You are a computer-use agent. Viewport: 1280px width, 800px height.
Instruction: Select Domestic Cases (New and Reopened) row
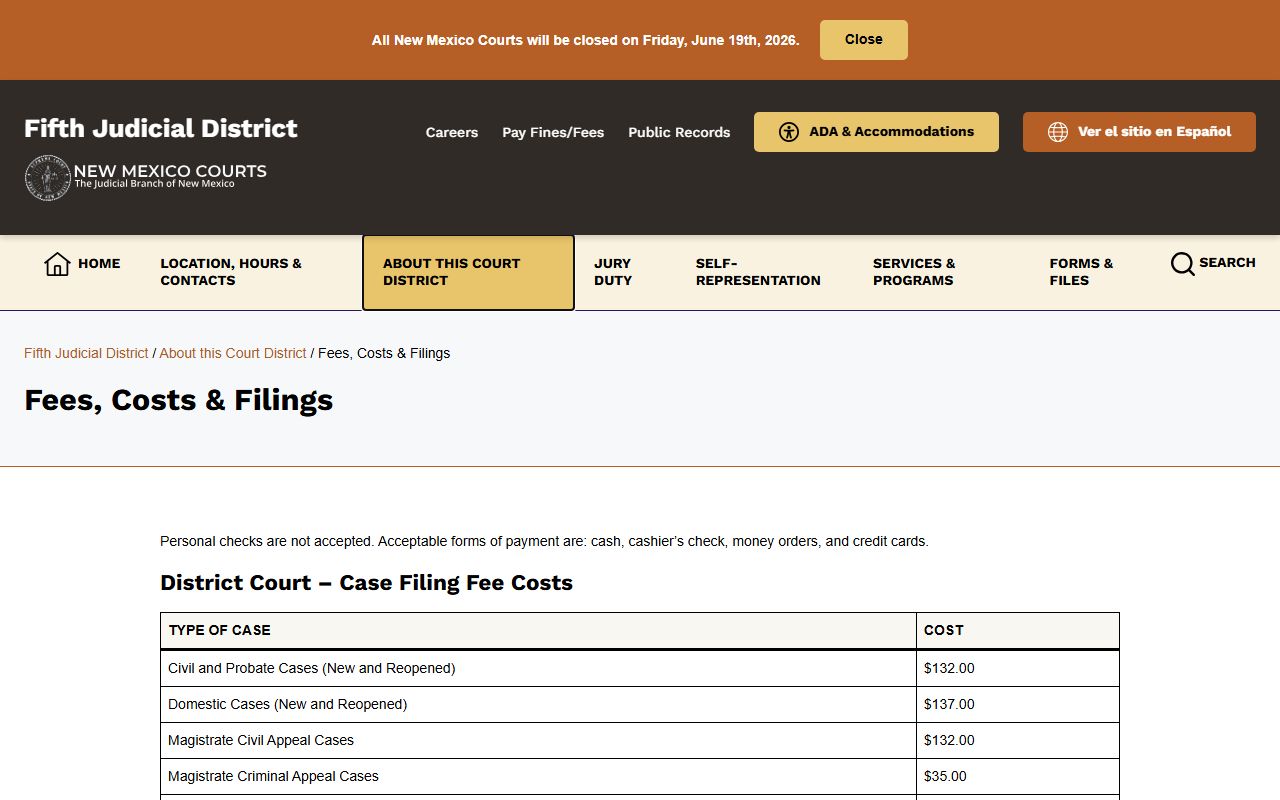(640, 704)
